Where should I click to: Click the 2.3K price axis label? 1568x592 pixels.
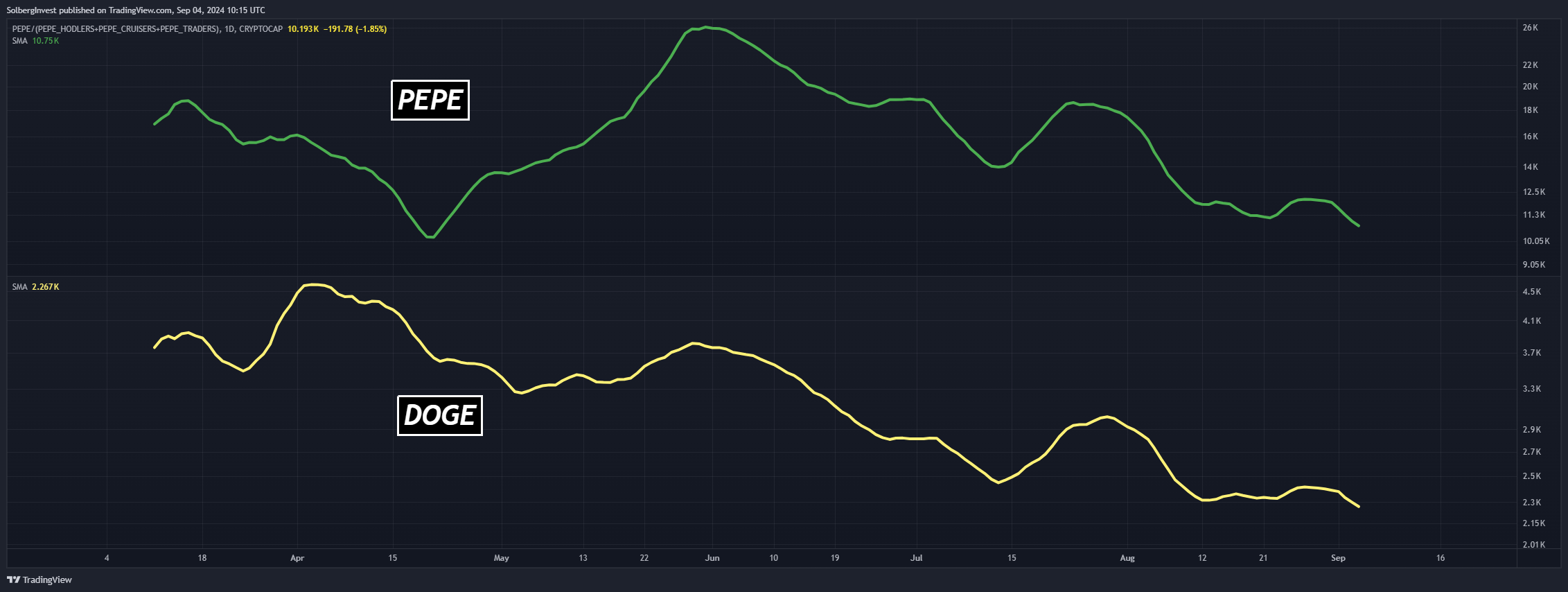pyautogui.click(x=1532, y=503)
